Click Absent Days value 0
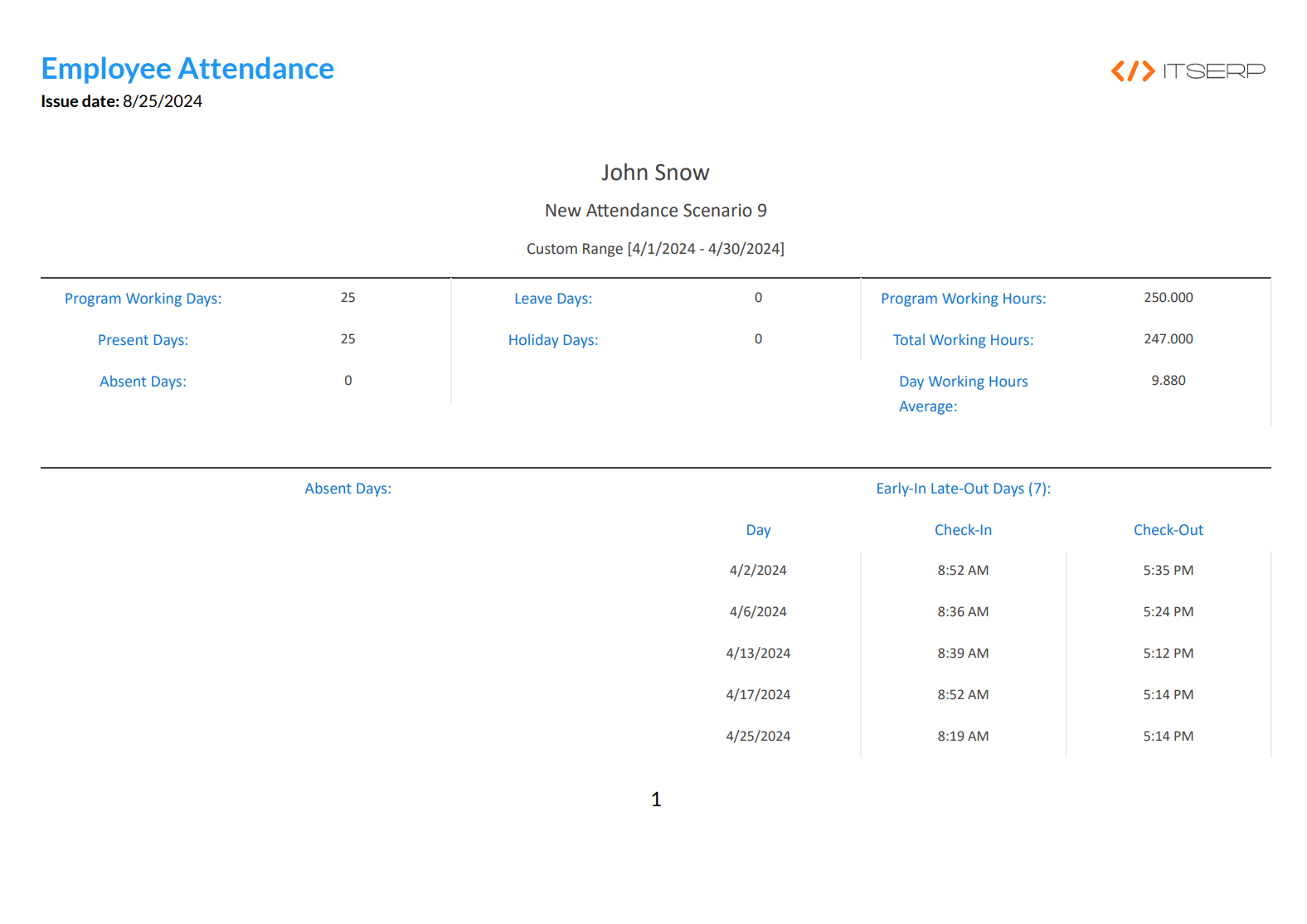The width and height of the screenshot is (1307, 924). pos(348,381)
